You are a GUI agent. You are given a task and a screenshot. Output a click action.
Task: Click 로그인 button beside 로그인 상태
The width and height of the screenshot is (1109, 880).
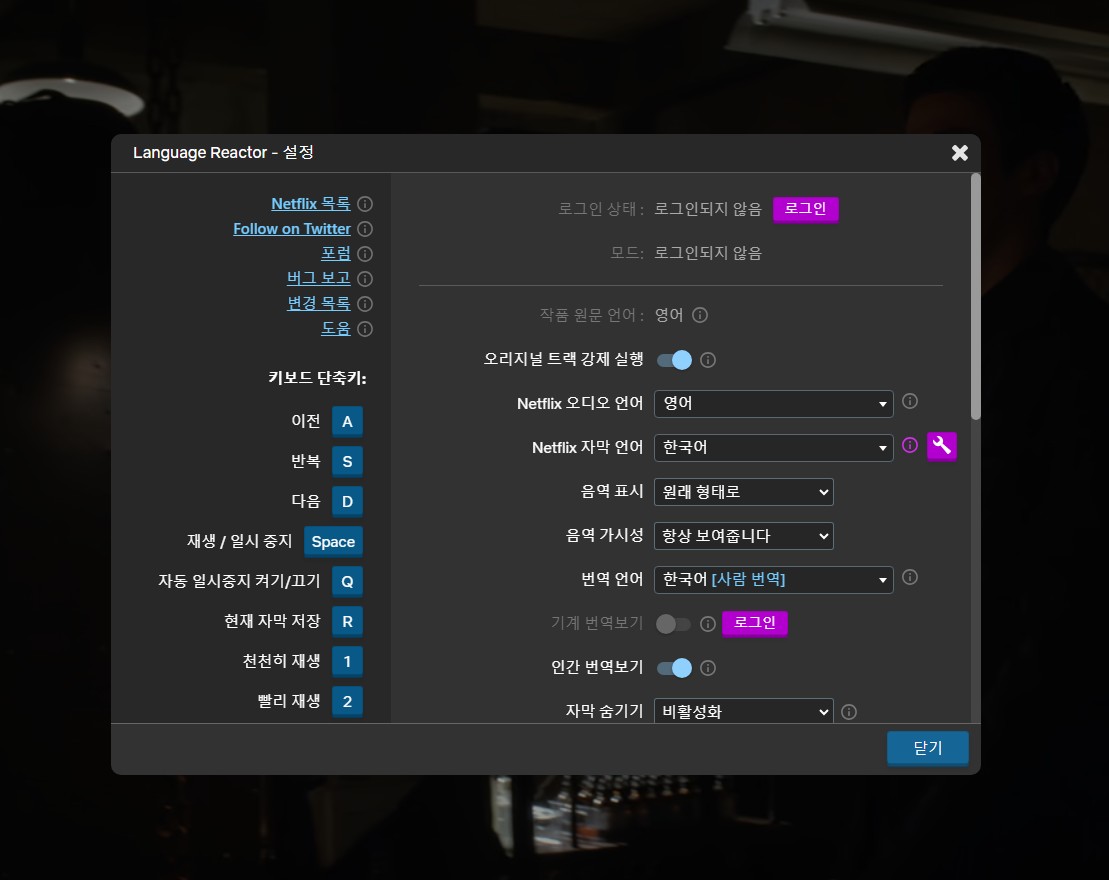(806, 209)
